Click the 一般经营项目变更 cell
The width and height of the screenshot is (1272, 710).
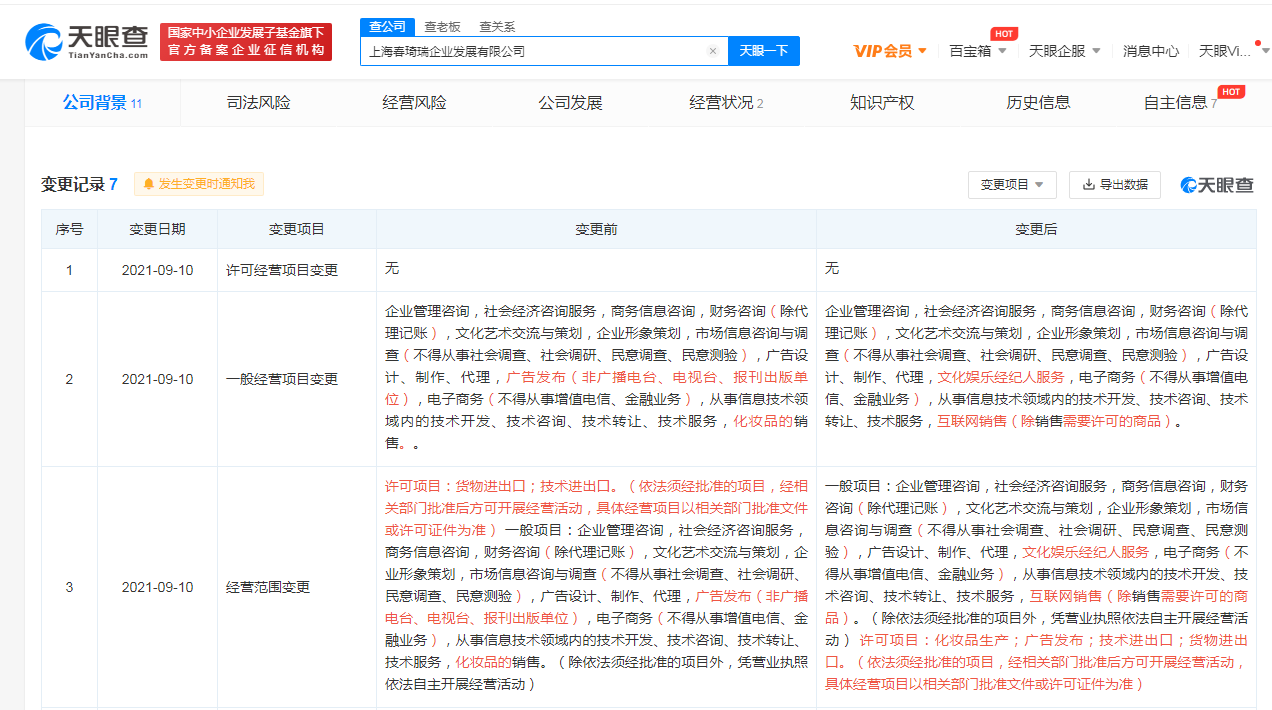click(297, 379)
